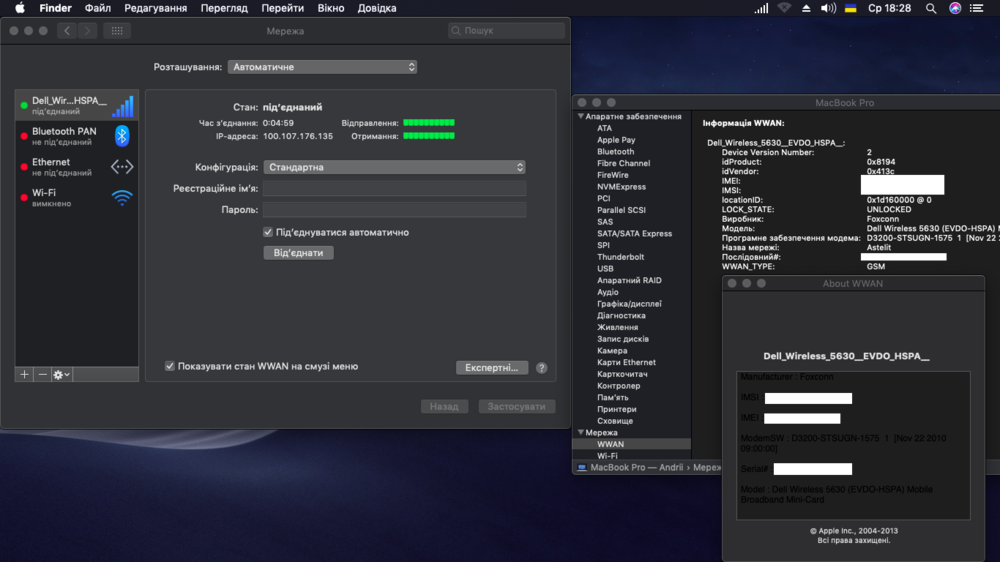Click the Реєстраційне ім'я input field

pos(394,189)
